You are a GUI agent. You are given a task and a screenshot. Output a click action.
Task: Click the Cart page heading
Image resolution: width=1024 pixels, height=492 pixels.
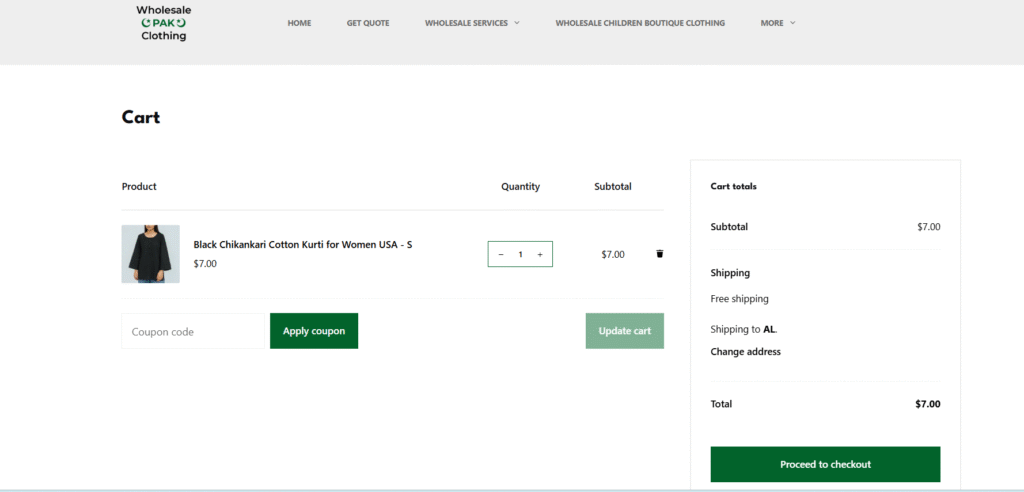[x=141, y=117]
